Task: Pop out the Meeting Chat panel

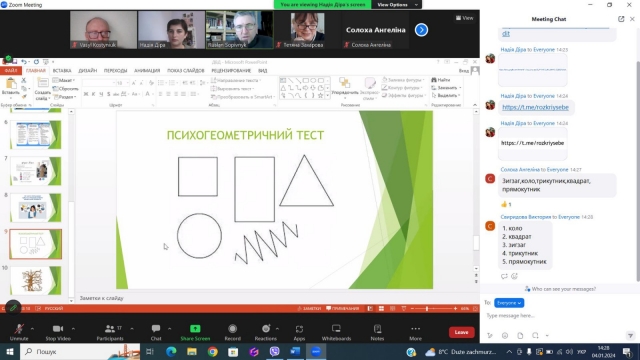Action: coord(621,19)
